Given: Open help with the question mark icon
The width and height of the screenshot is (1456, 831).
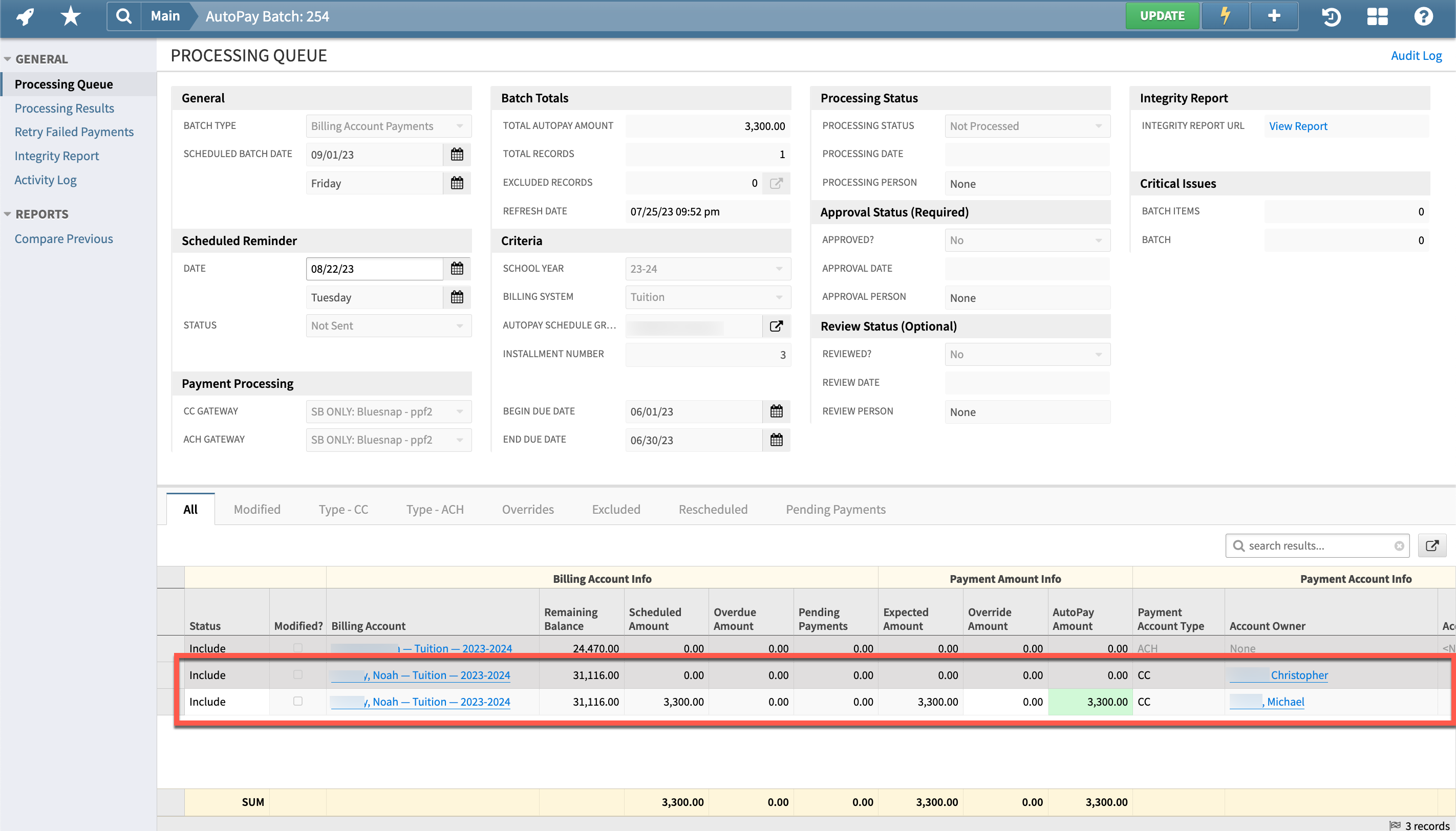Looking at the screenshot, I should click(1423, 17).
